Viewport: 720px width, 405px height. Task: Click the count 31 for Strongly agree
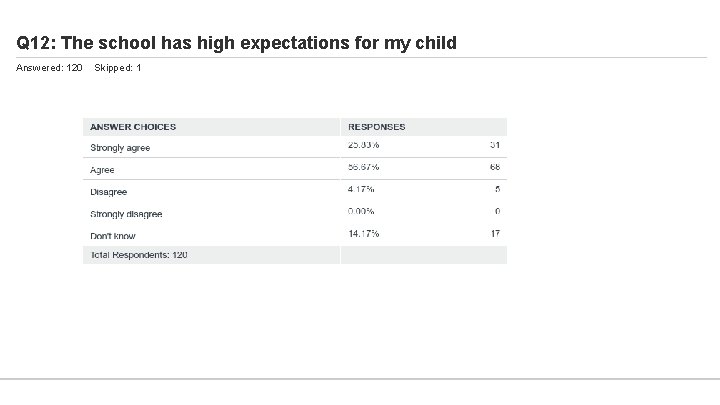pos(495,146)
